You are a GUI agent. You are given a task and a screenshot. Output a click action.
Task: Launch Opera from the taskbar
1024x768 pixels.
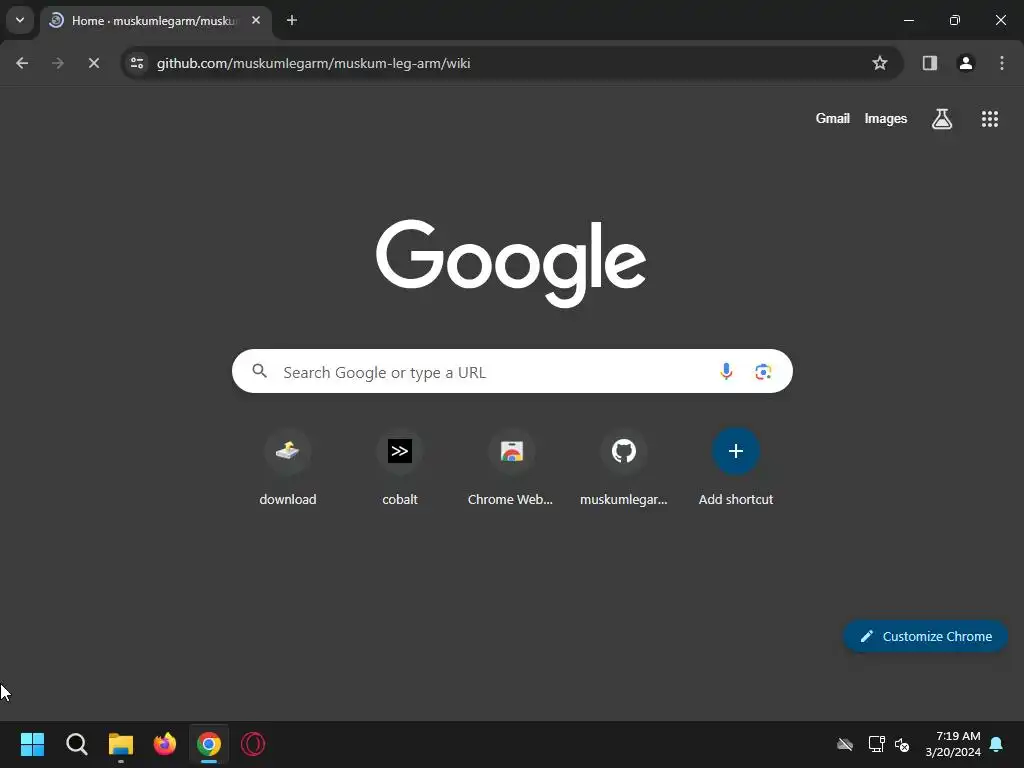tap(253, 744)
